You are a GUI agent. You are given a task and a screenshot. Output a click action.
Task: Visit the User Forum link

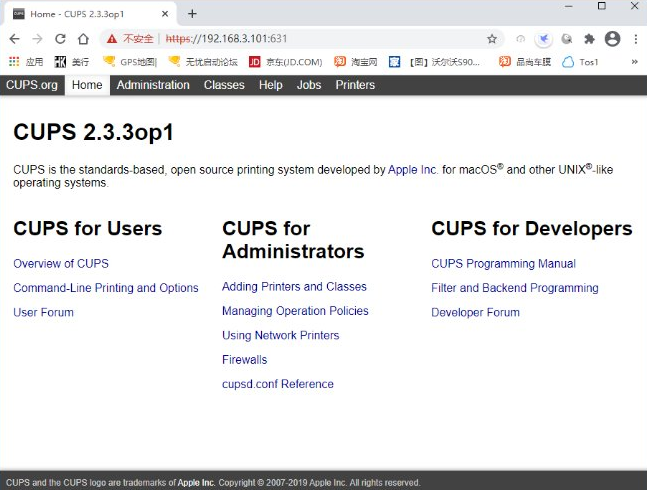point(43,312)
